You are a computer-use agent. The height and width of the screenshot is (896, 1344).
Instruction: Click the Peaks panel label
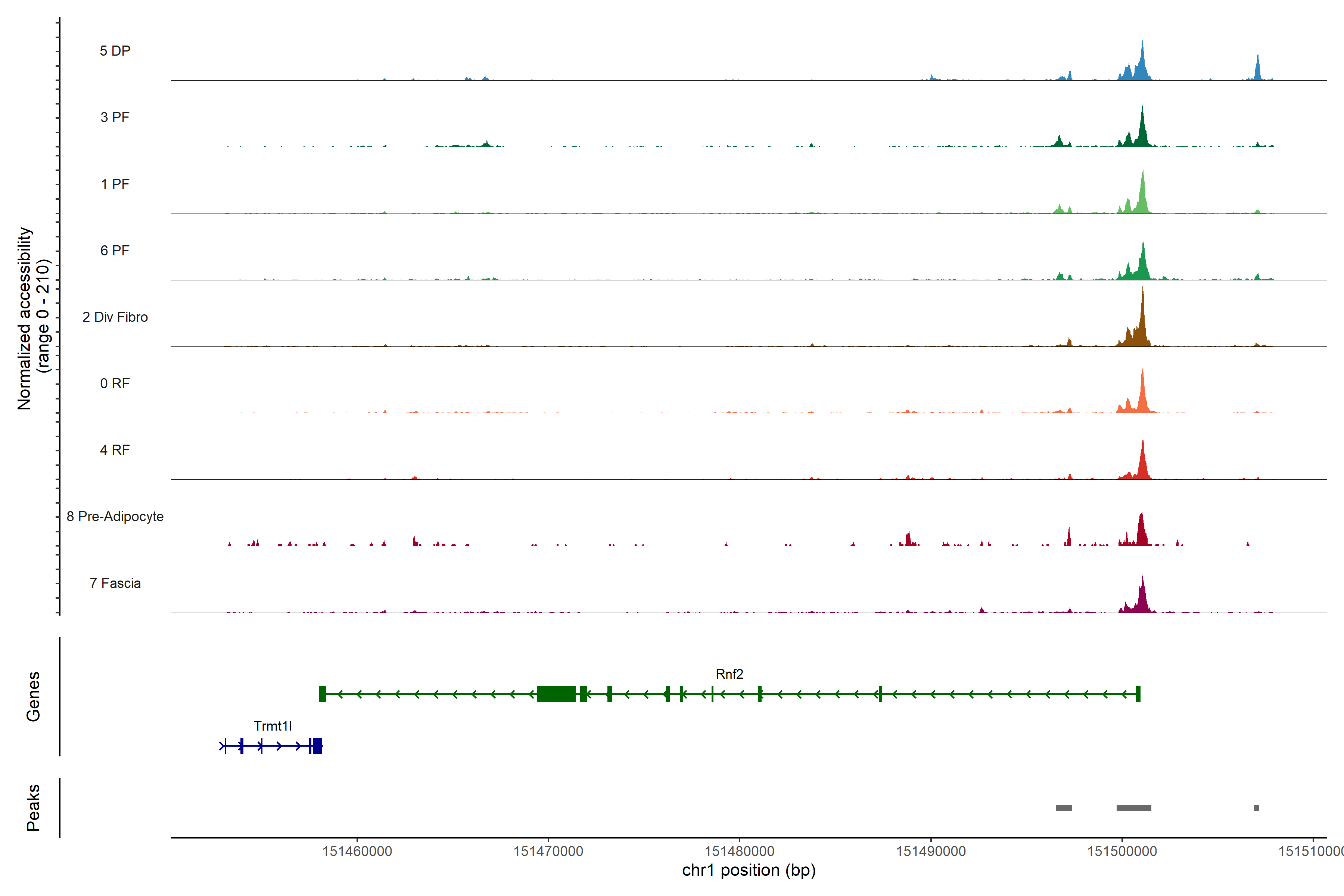(33, 808)
